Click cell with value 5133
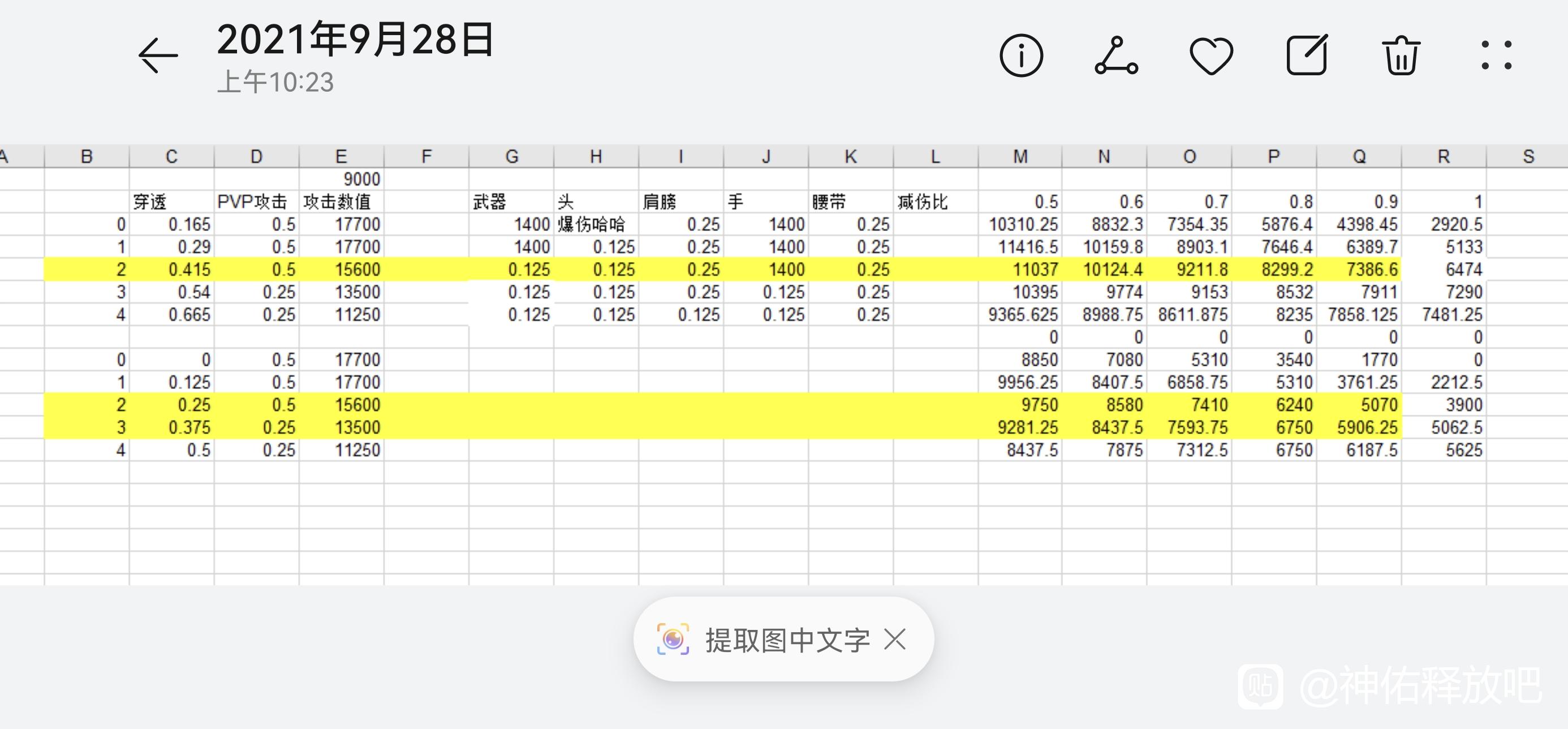Viewport: 1568px width, 729px height. [x=1444, y=247]
